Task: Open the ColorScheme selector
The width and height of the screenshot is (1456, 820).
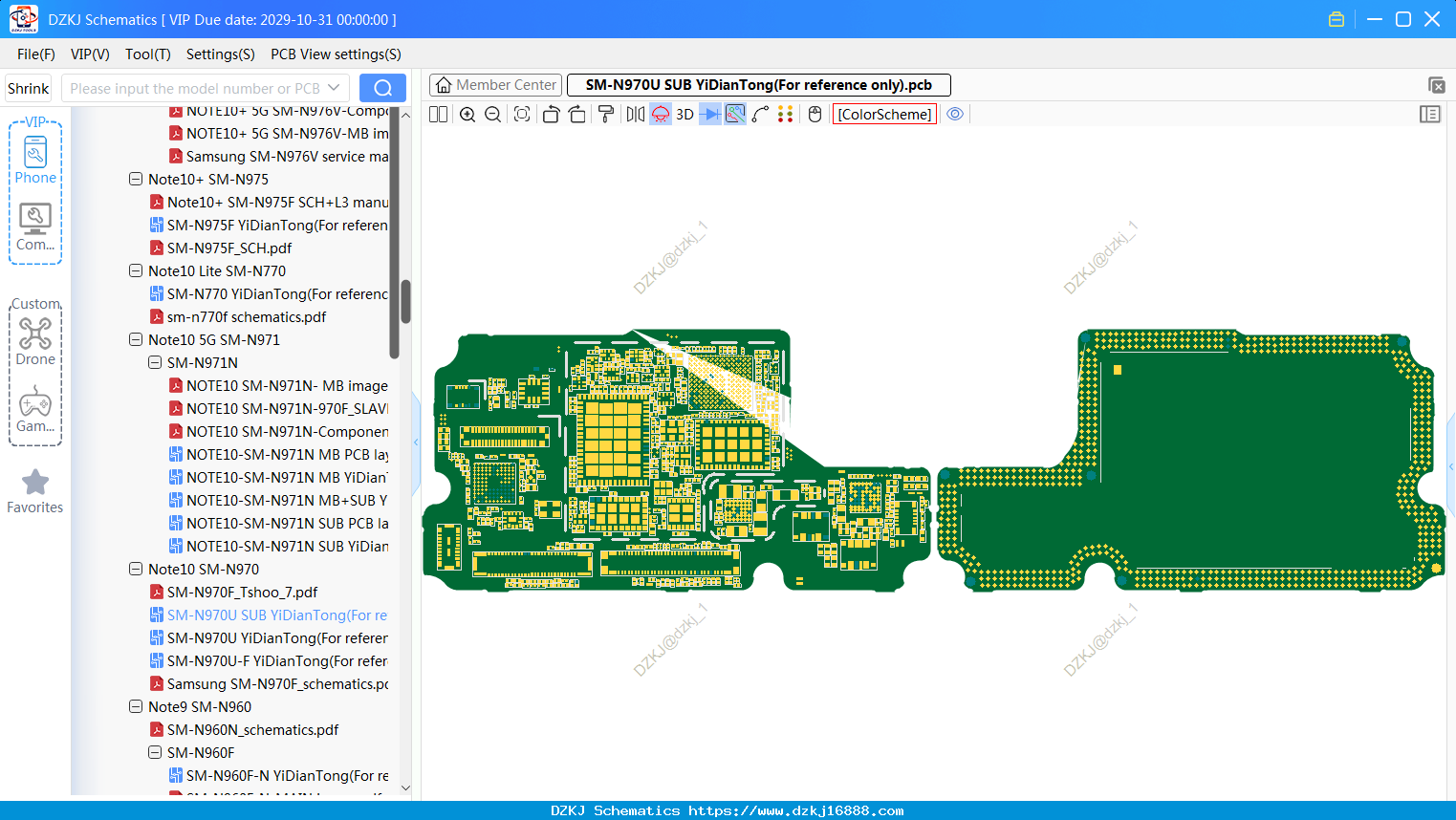Action: click(x=884, y=115)
